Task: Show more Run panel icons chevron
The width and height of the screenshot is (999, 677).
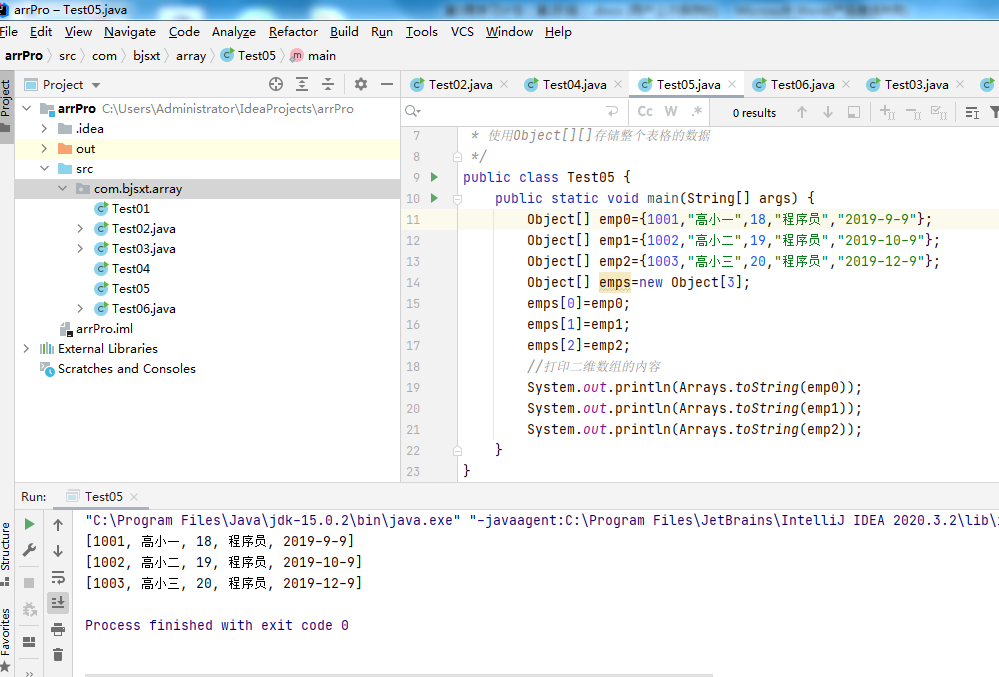Action: (29, 673)
